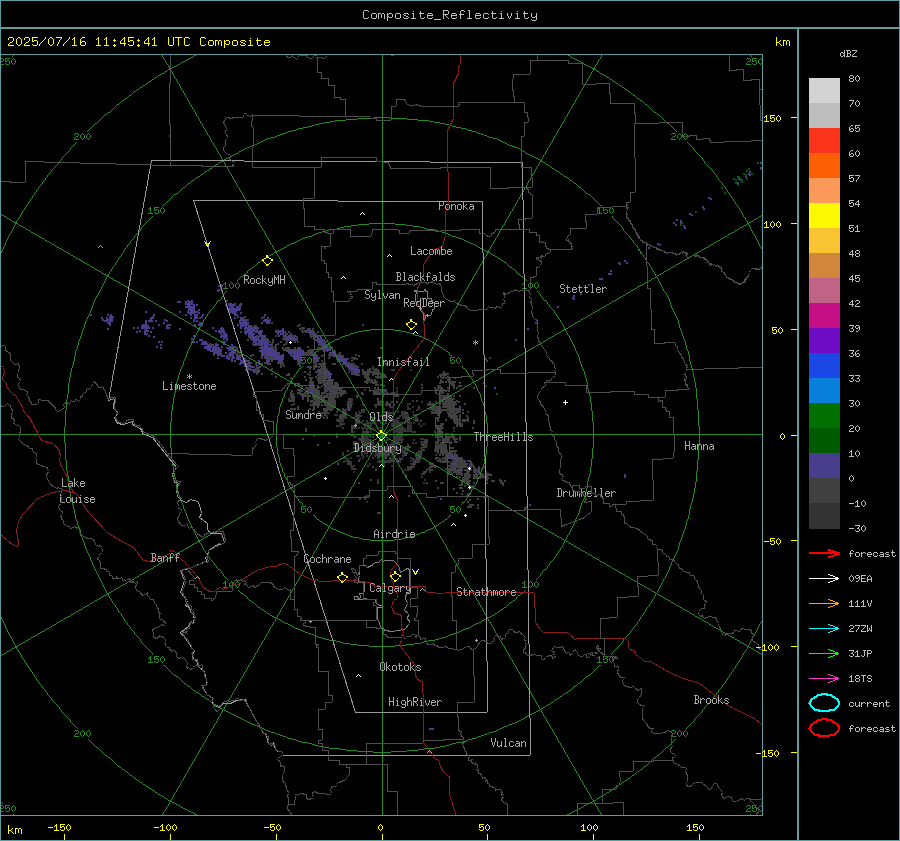Click the Strathmore label
Image resolution: width=900 pixels, height=841 pixels.
click(486, 592)
